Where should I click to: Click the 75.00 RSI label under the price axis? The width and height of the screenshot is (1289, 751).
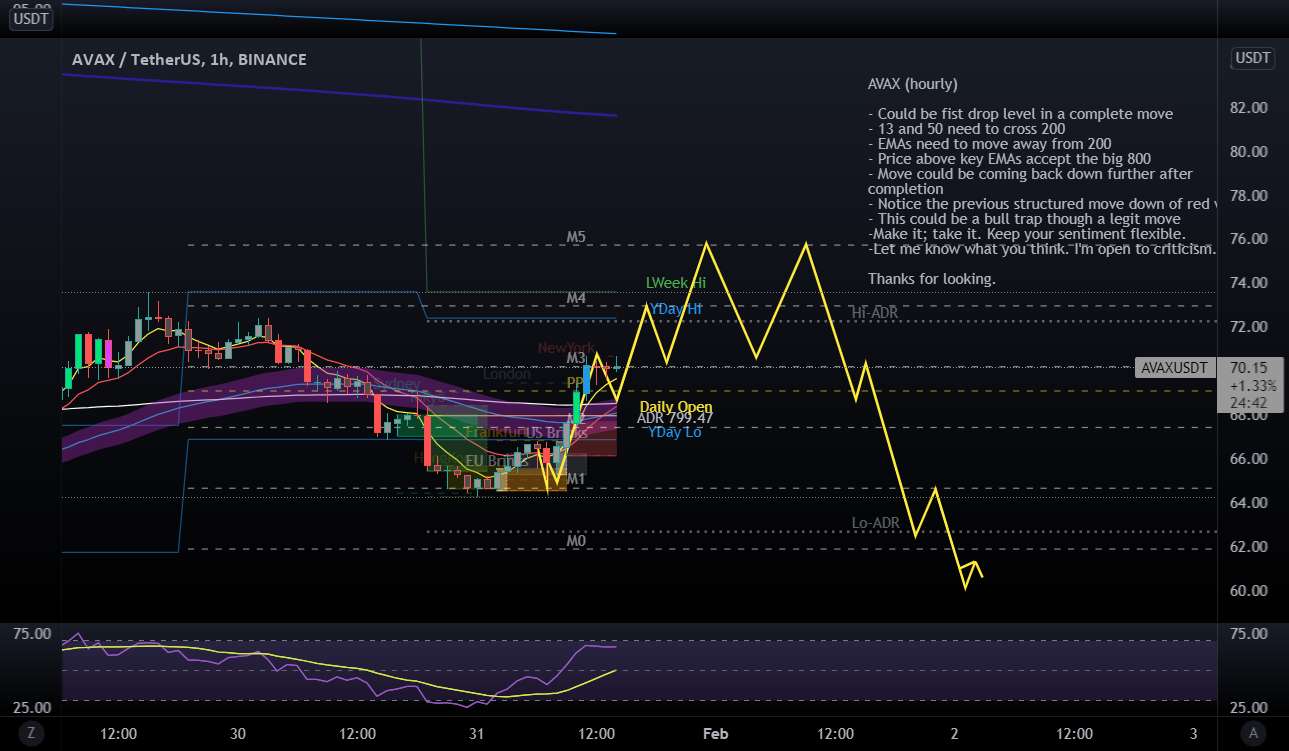pos(1247,634)
